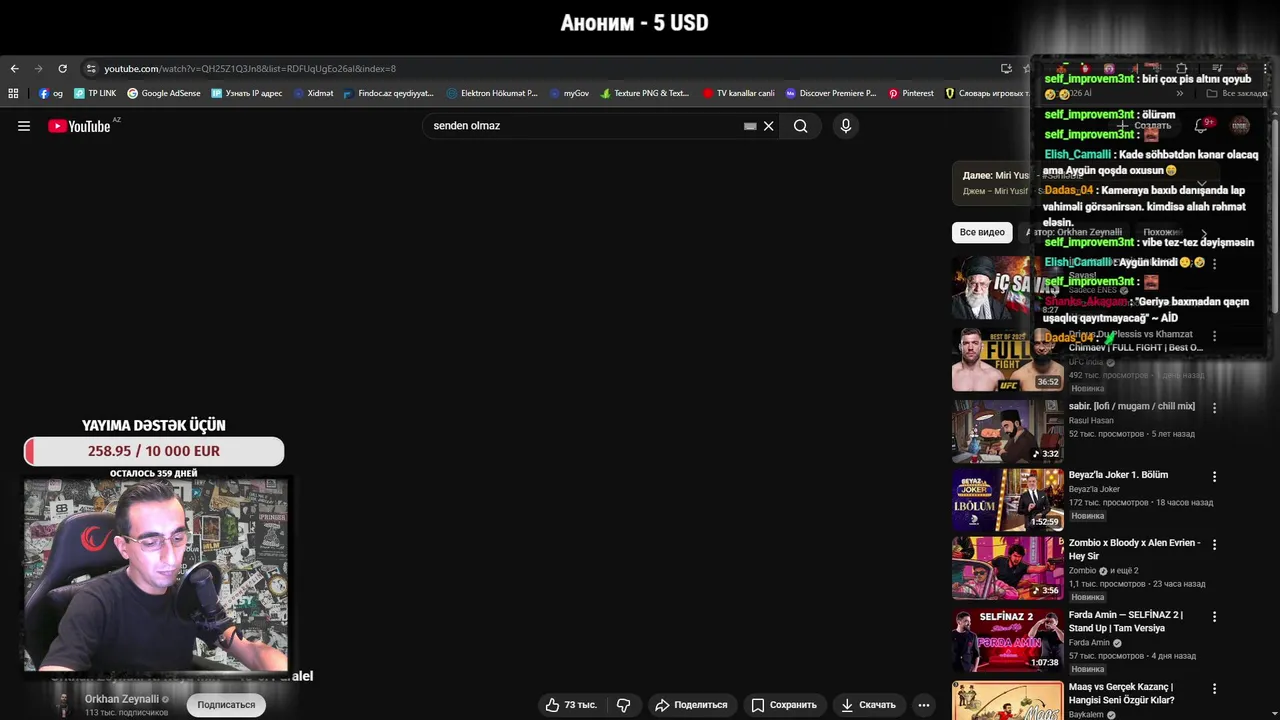This screenshot has width=1280, height=720.
Task: Open the TP LINK bookmark
Action: (x=95, y=93)
